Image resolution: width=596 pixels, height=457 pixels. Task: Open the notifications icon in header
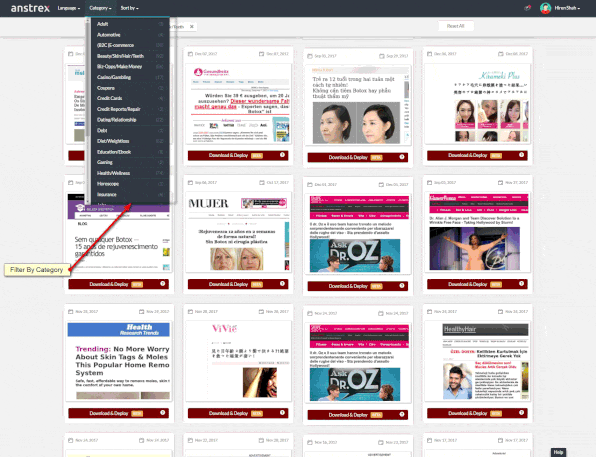[528, 8]
